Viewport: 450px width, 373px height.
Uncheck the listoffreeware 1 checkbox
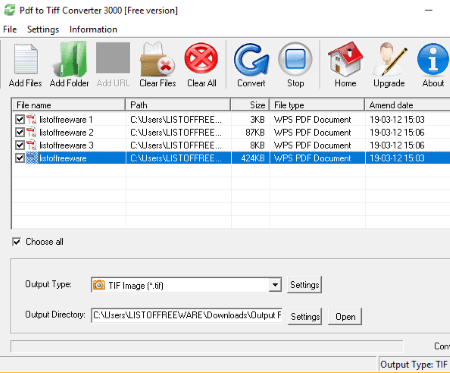coord(20,119)
